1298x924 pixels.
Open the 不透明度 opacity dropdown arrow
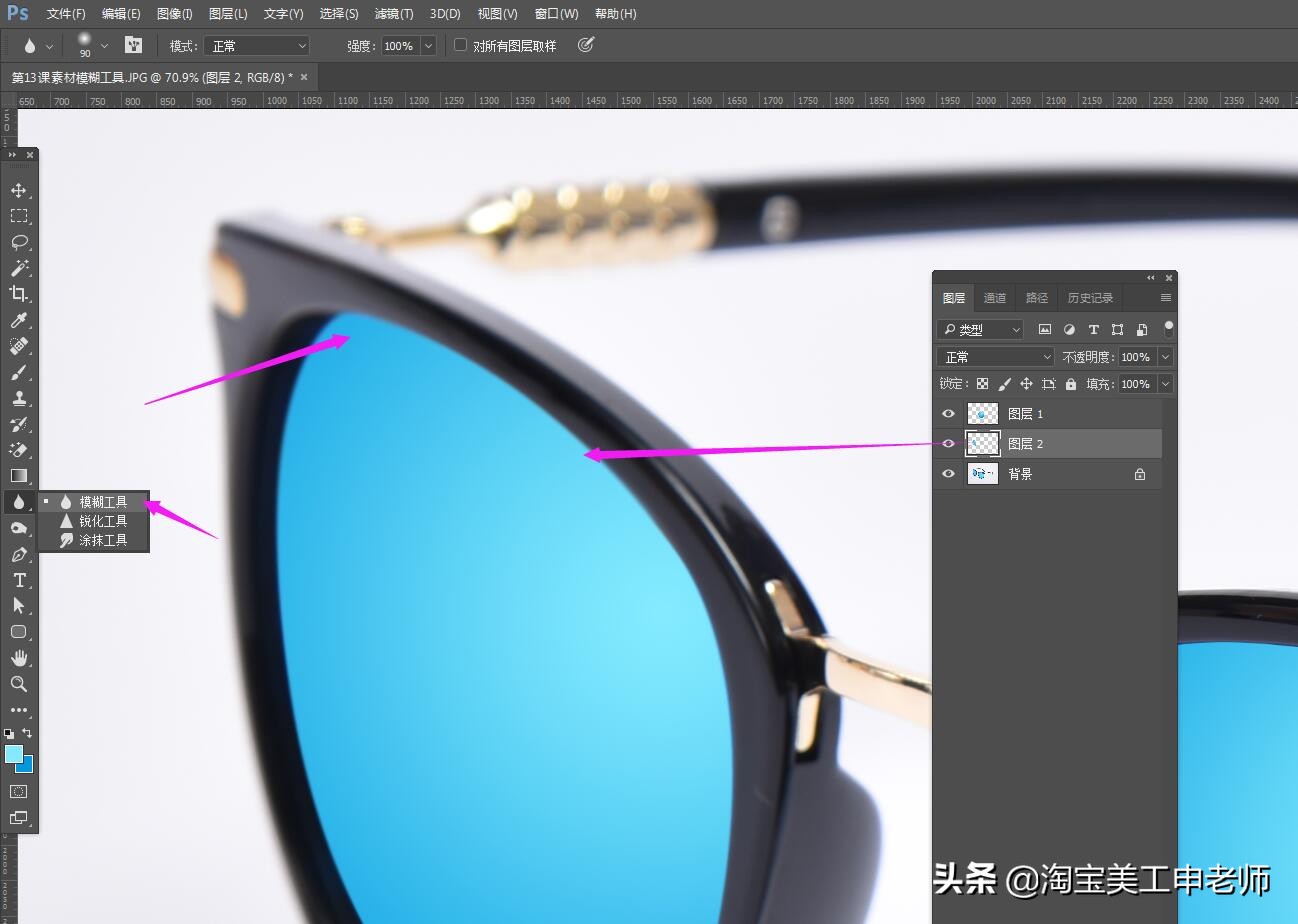[x=1165, y=357]
